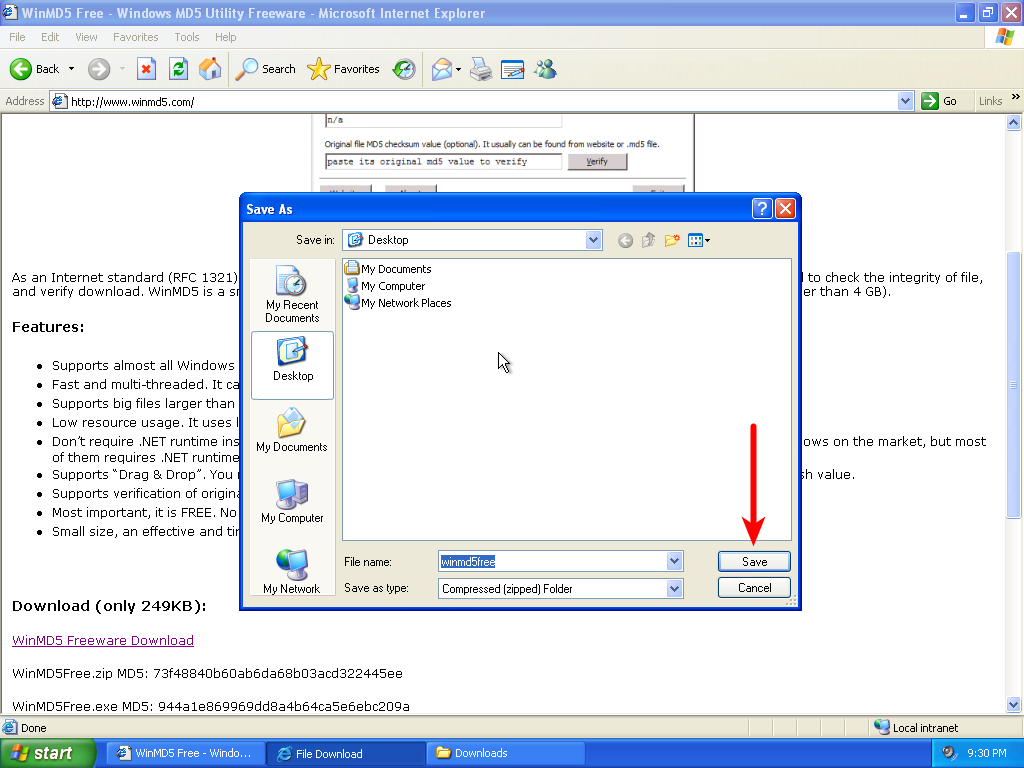Viewport: 1024px width, 768px height.
Task: Click the page scrollbar up arrow
Action: 1014,122
